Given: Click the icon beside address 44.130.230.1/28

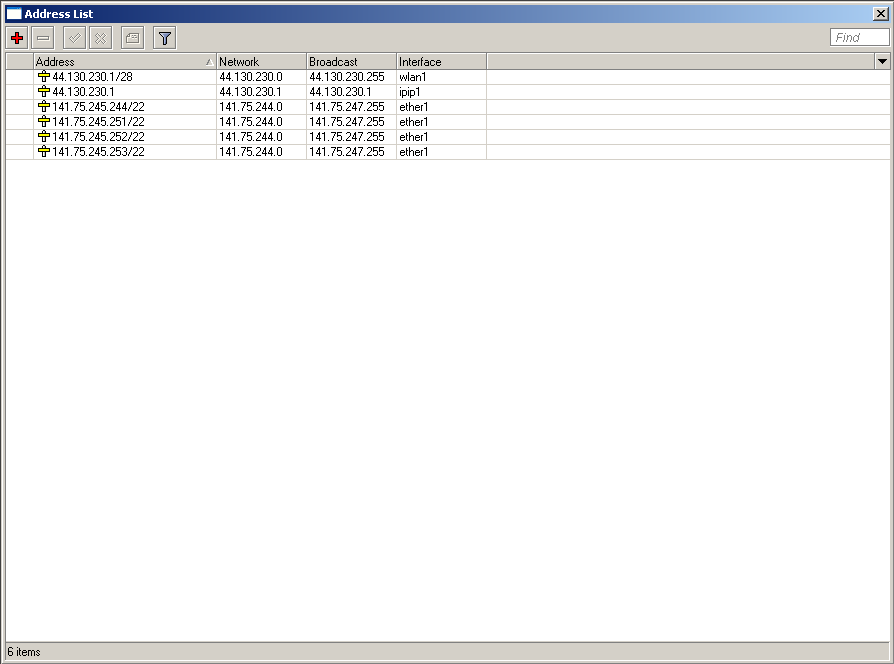Looking at the screenshot, I should [43, 77].
